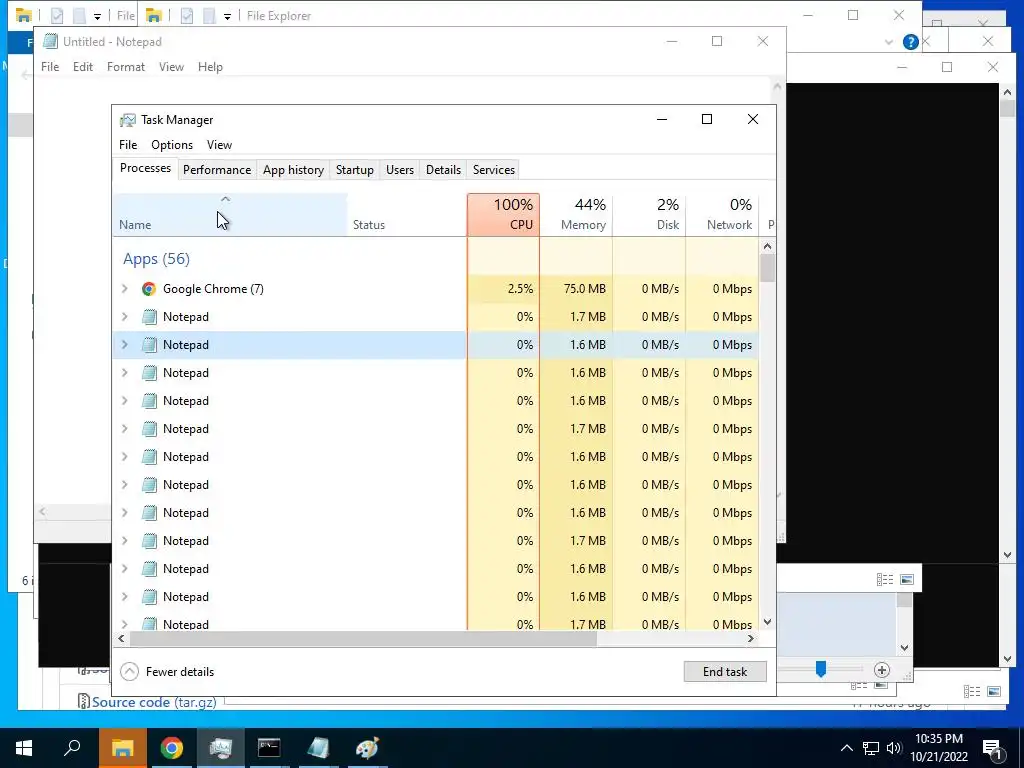Click the Apps (56) group heading
The width and height of the screenshot is (1024, 768).
[156, 259]
